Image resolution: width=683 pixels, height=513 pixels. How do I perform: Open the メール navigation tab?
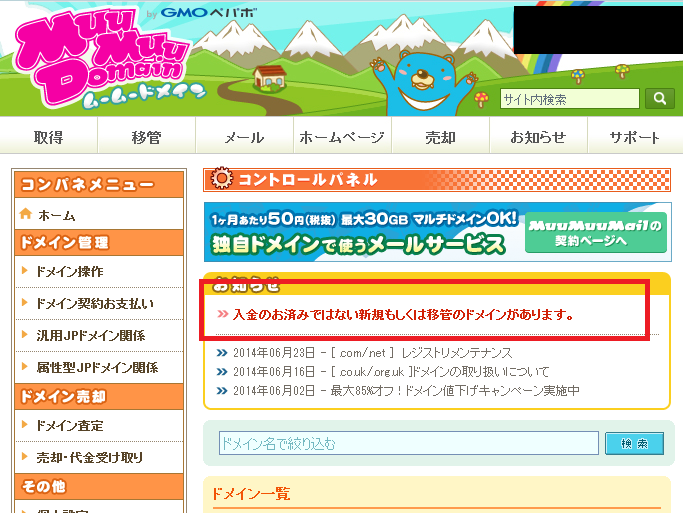[244, 137]
